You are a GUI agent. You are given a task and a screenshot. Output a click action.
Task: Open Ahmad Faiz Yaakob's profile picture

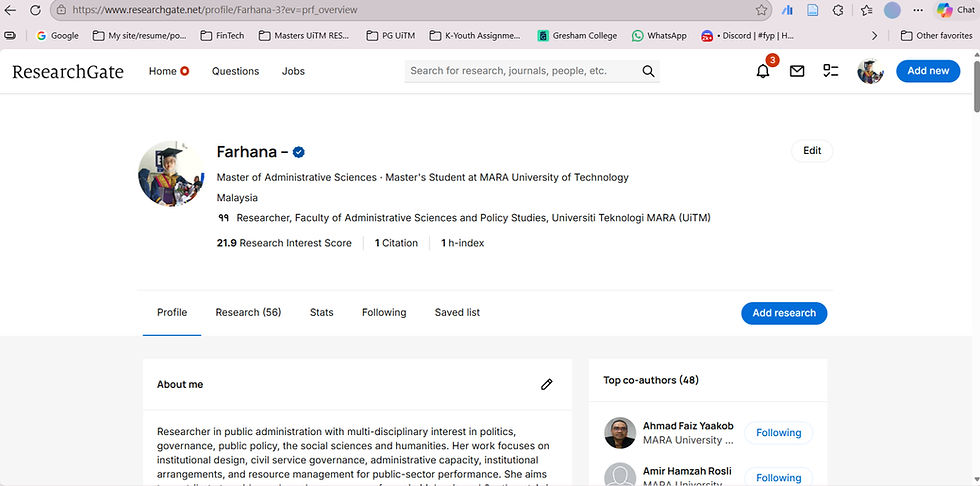pyautogui.click(x=620, y=432)
